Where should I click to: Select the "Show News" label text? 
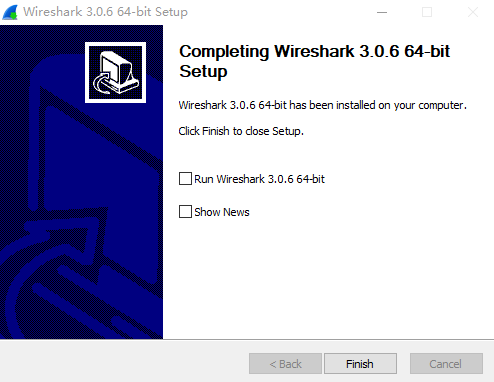pyautogui.click(x=222, y=212)
